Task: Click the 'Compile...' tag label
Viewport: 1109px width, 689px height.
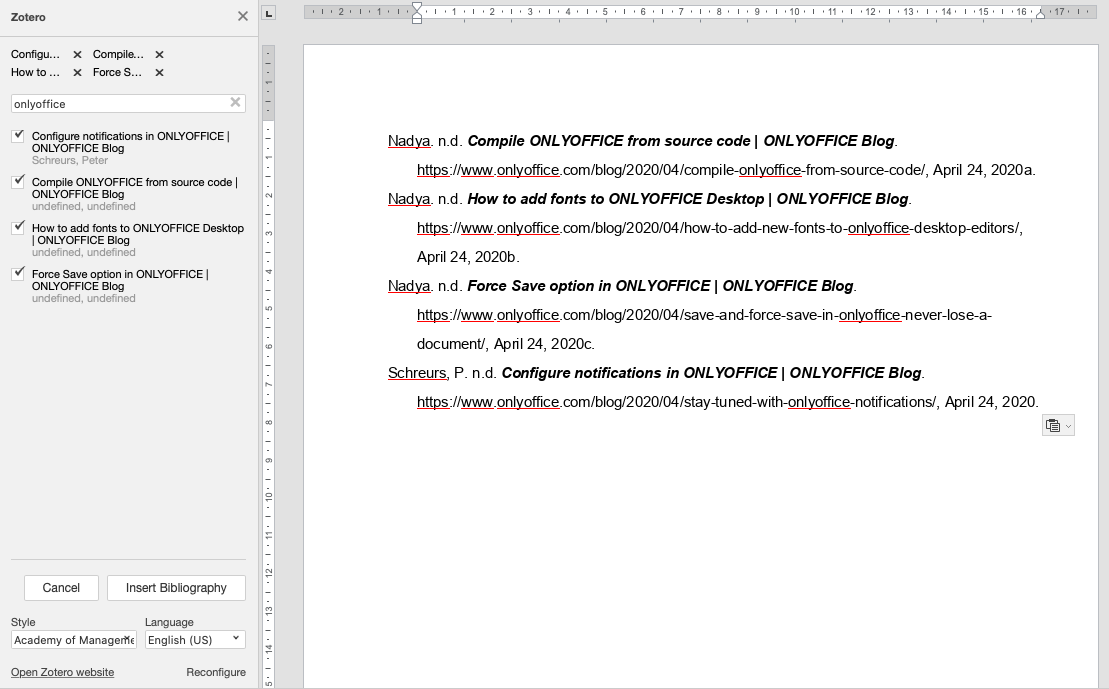Action: point(118,54)
